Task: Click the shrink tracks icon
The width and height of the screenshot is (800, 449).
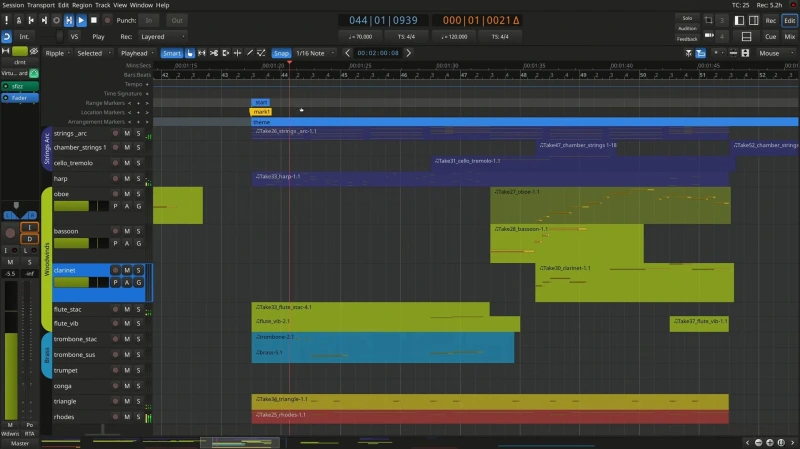Action: pos(733,53)
